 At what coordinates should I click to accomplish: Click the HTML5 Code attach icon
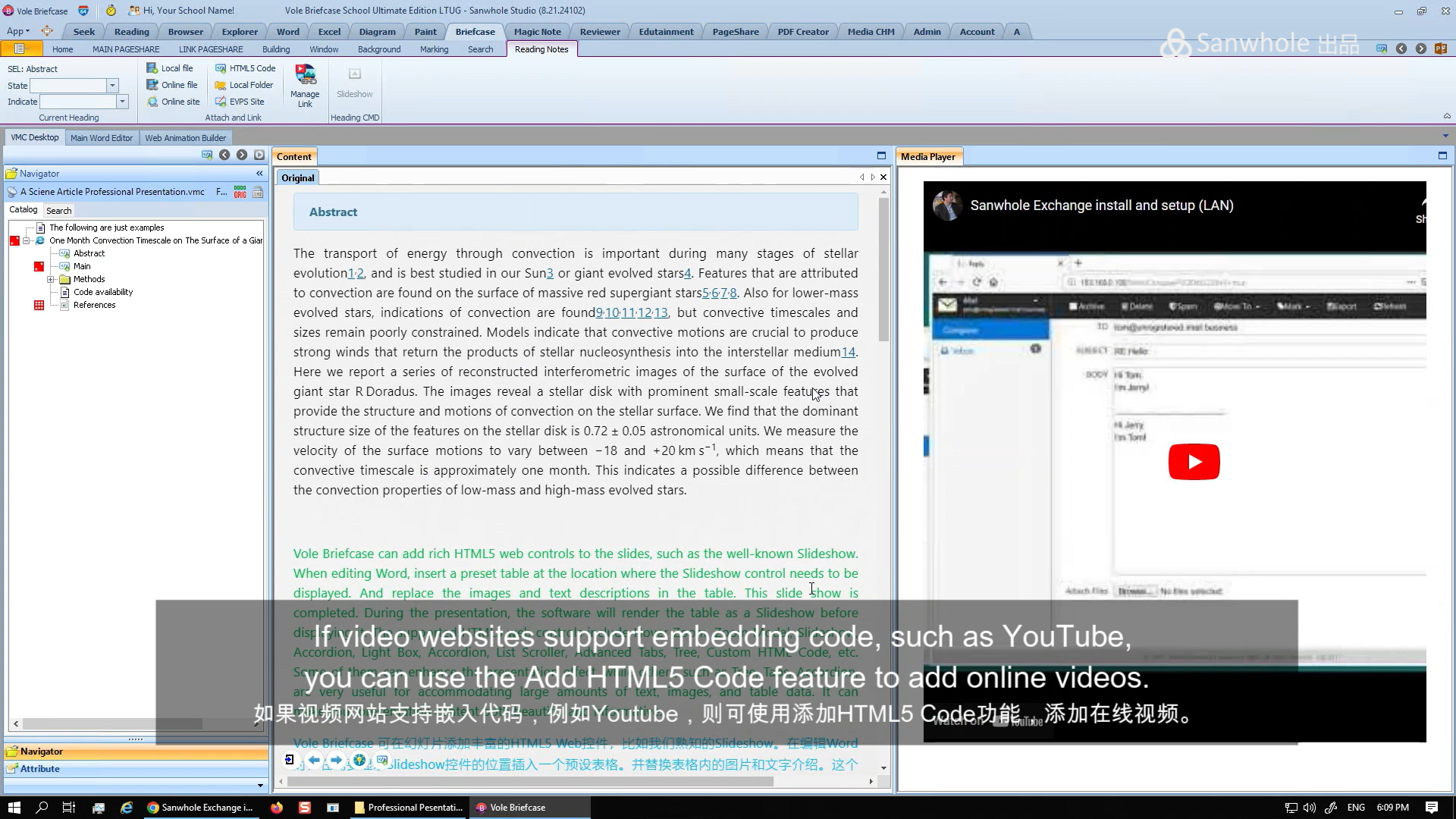[x=221, y=68]
